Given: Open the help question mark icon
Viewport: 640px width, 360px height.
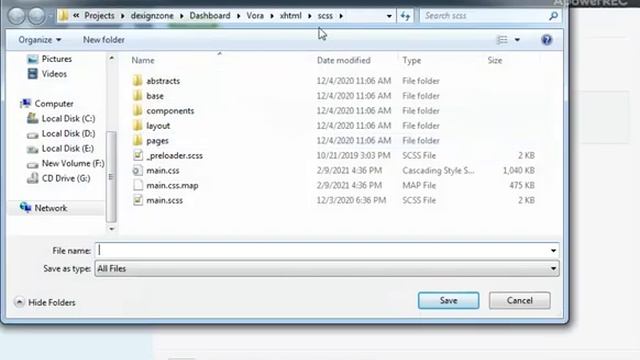Looking at the screenshot, I should 547,40.
